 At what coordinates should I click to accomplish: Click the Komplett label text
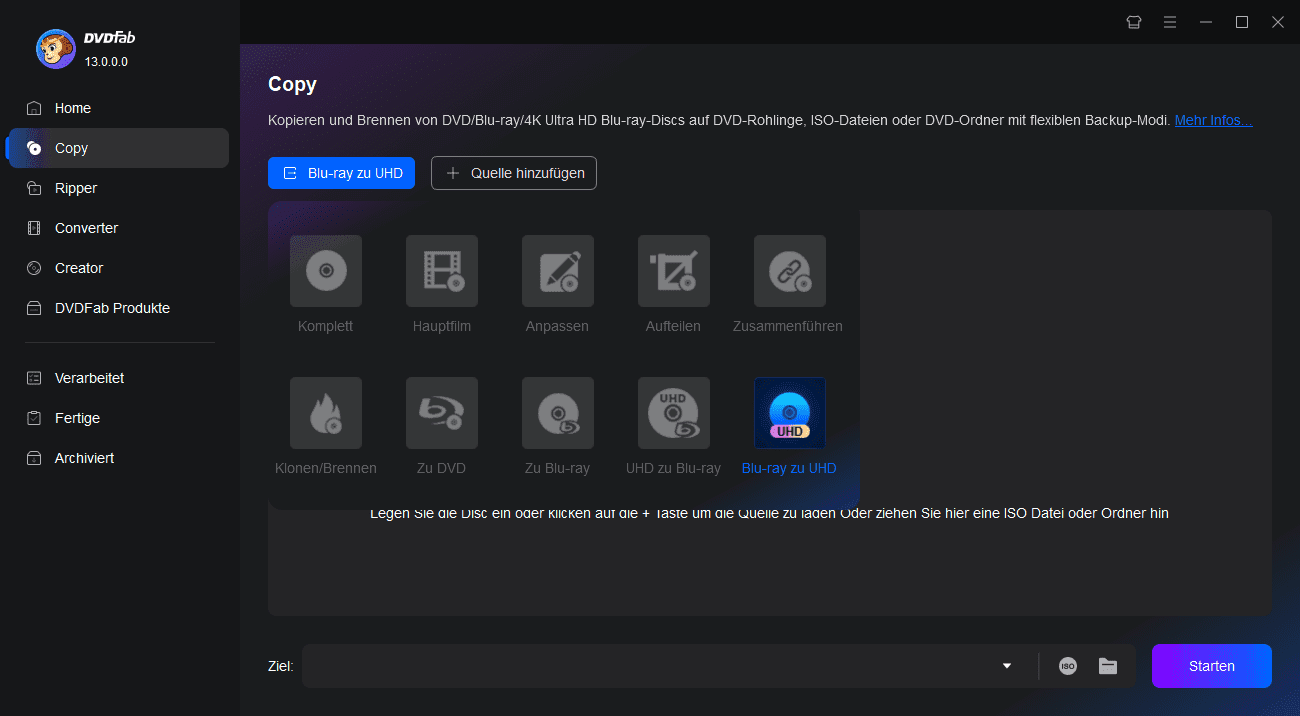[326, 326]
